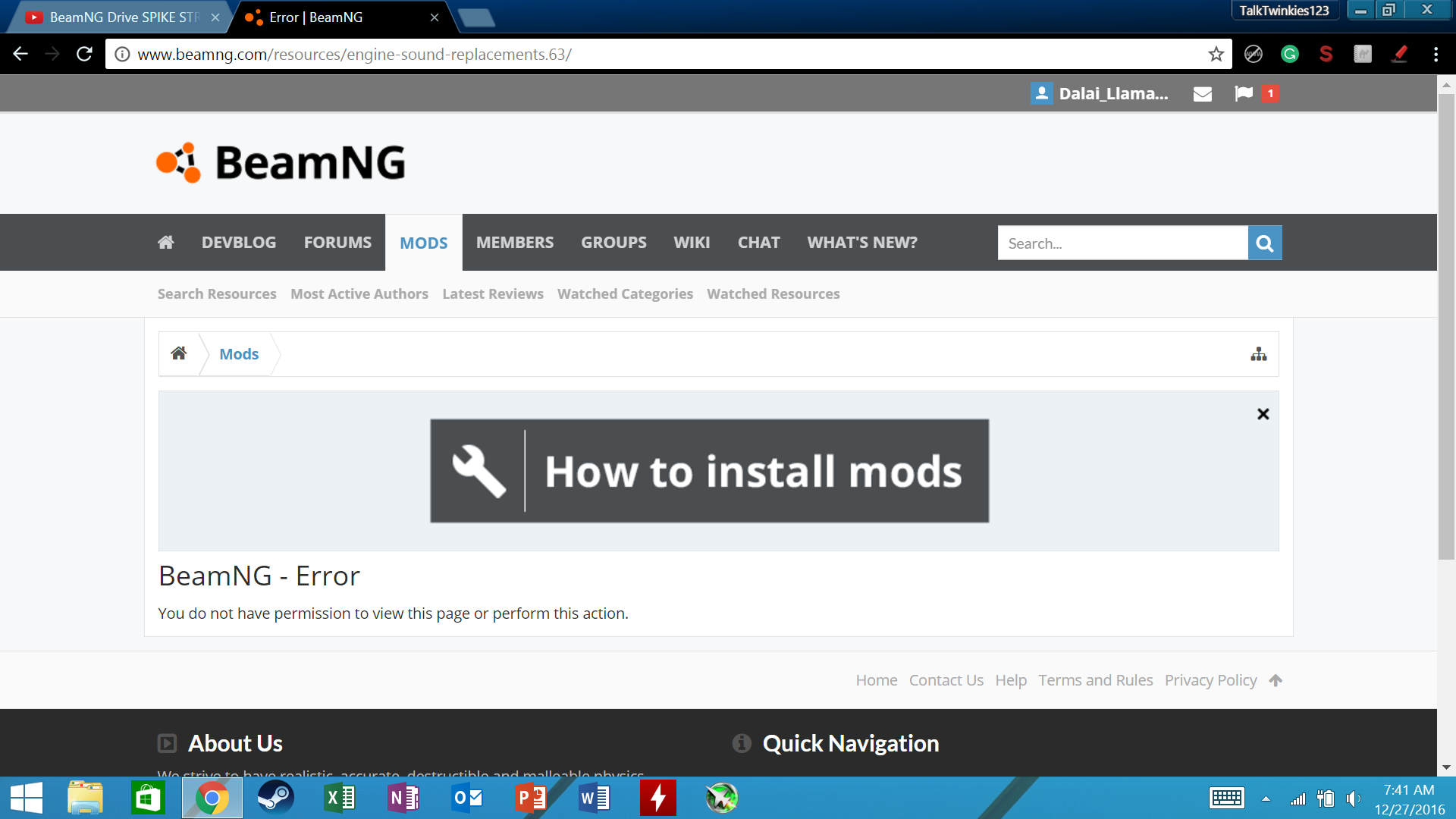Screen dimensions: 1456x819
Task: Open the DEVBLOG nav item
Action: pyautogui.click(x=239, y=242)
